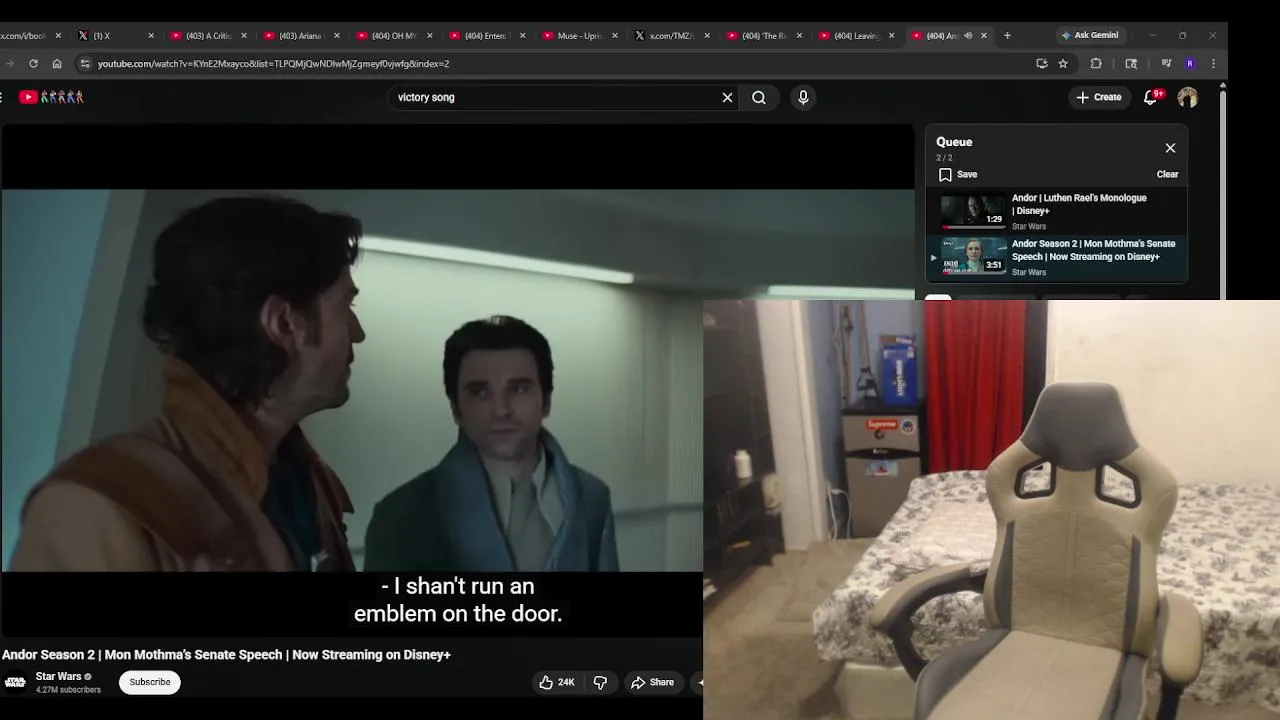Start voice search with microphone icon
Image resolution: width=1280 pixels, height=720 pixels.
pyautogui.click(x=803, y=97)
